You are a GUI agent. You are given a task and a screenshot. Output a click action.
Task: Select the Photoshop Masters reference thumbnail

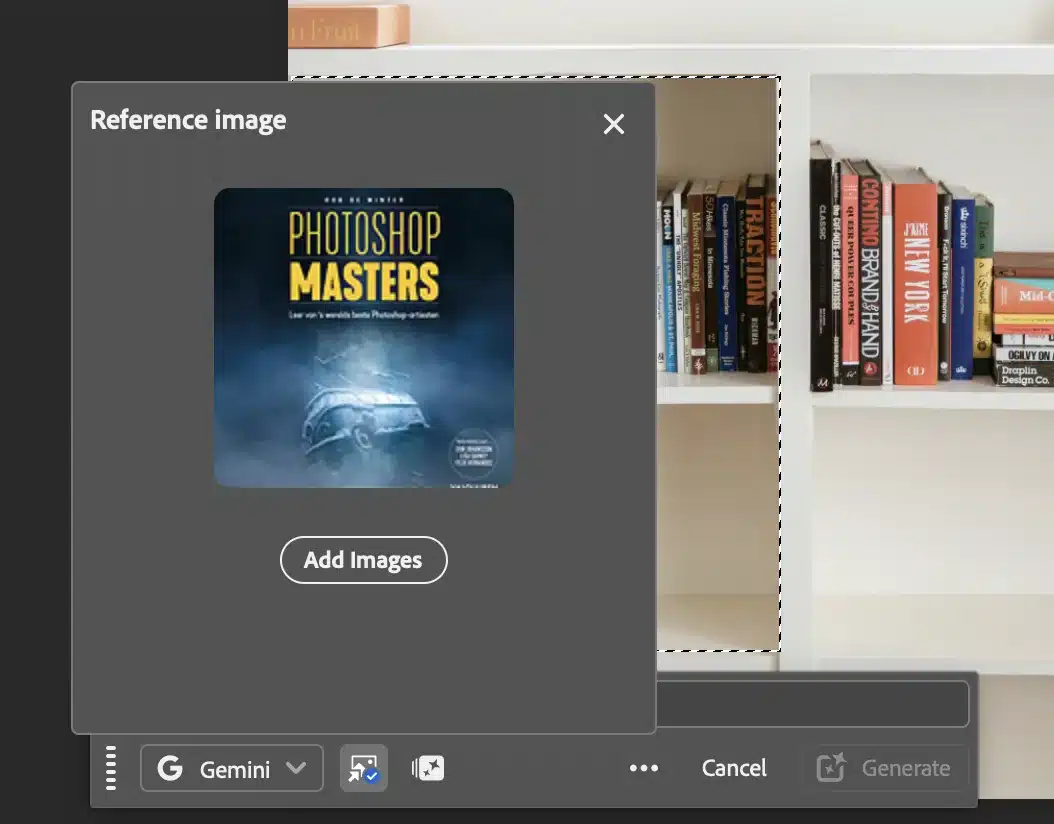364,337
